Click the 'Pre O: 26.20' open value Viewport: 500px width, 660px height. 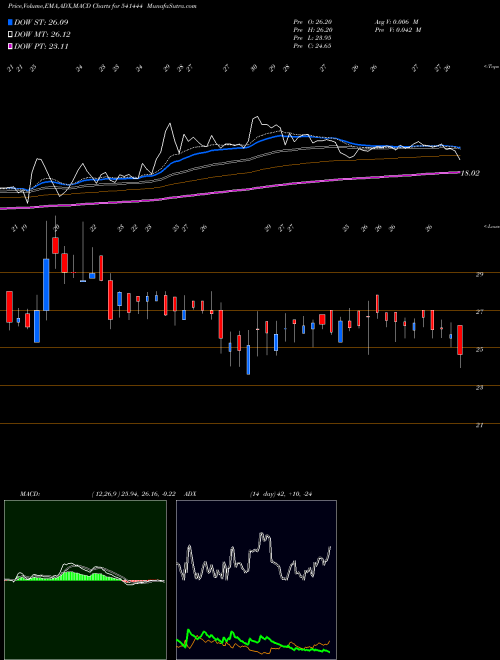pyautogui.click(x=313, y=22)
